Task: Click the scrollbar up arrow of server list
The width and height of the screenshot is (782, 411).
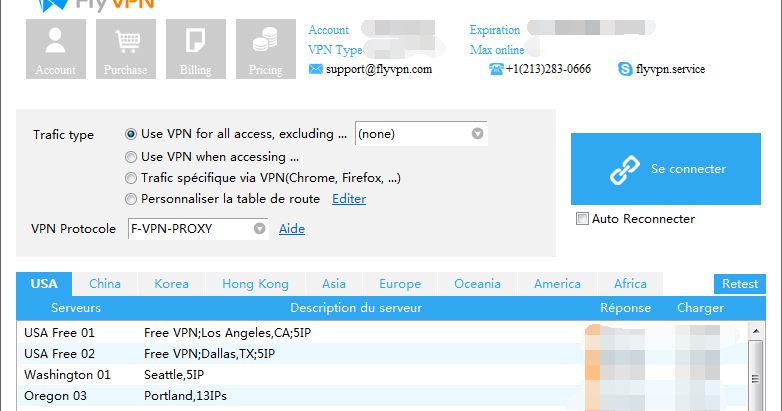Action: click(x=756, y=331)
